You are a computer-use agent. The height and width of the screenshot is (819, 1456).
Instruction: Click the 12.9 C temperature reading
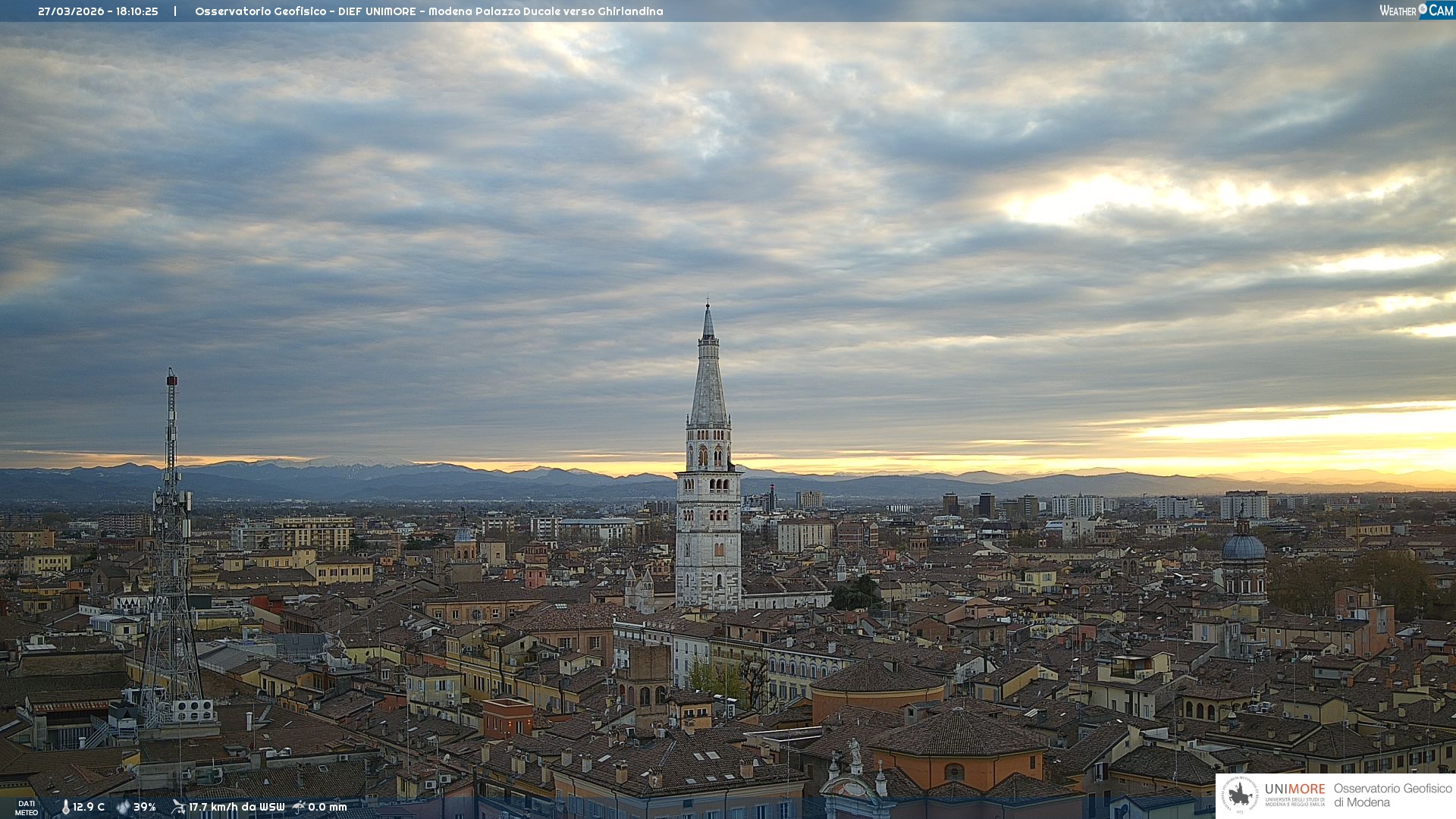tap(89, 807)
